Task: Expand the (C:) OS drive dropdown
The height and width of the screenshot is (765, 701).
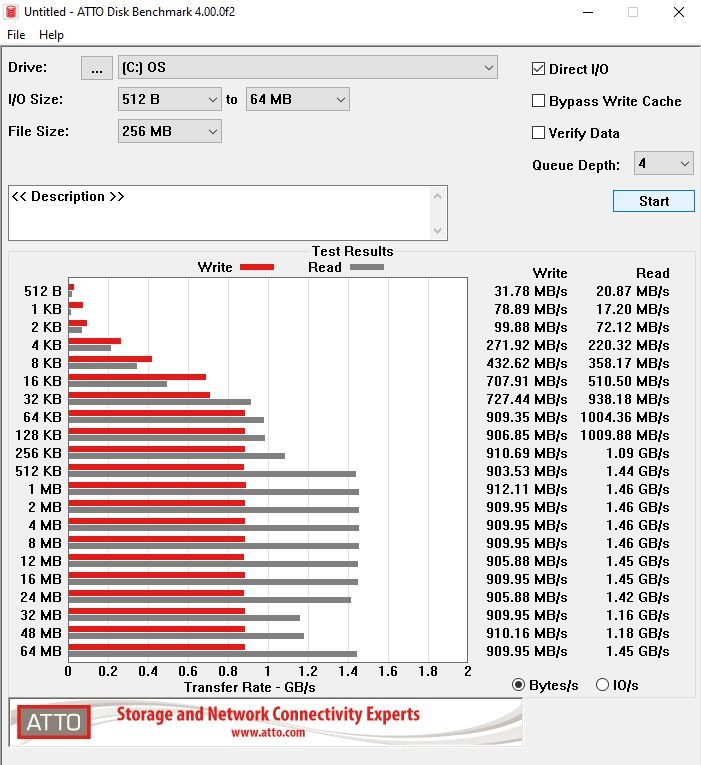Action: [x=308, y=68]
